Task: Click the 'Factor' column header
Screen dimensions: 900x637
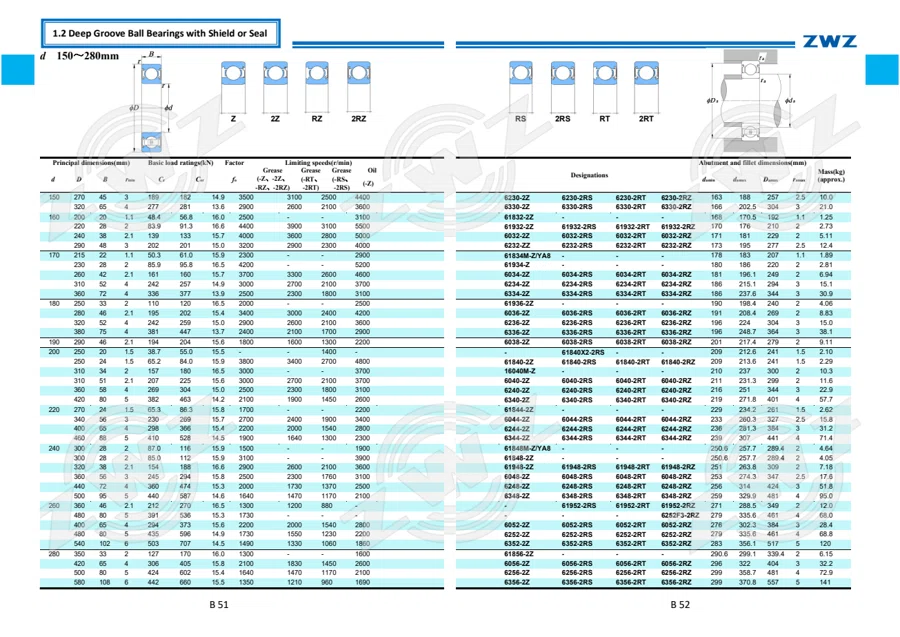Action: 234,163
